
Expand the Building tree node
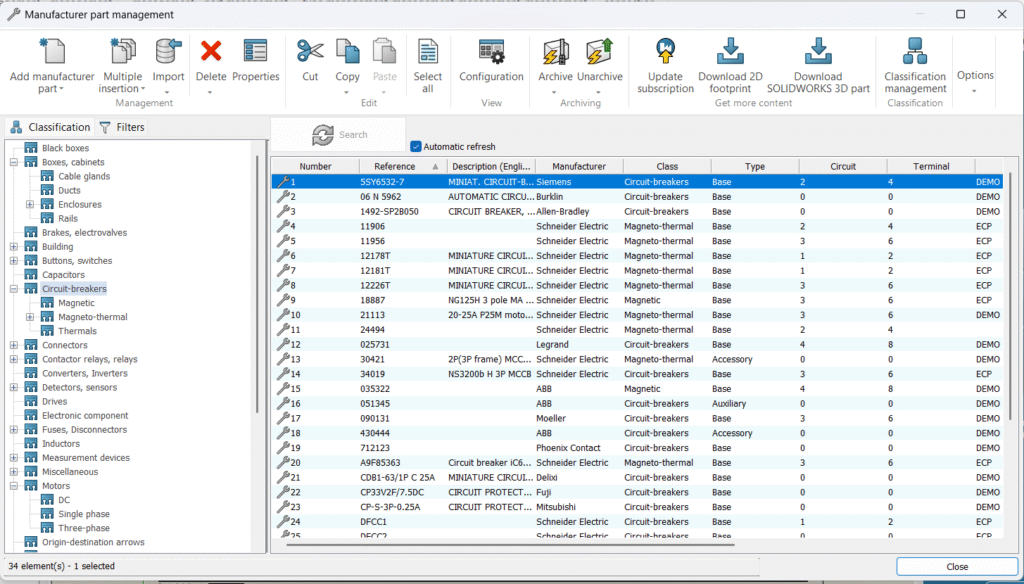pyautogui.click(x=14, y=247)
